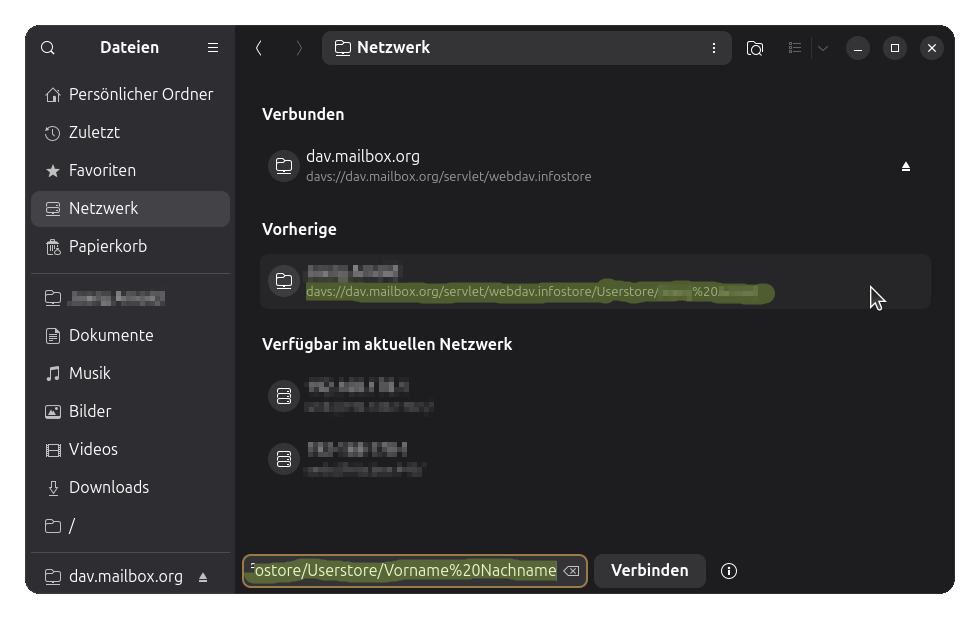The width and height of the screenshot is (980, 619).
Task: Unmount dav.mailbox.org from the sidebar
Action: [x=203, y=577]
